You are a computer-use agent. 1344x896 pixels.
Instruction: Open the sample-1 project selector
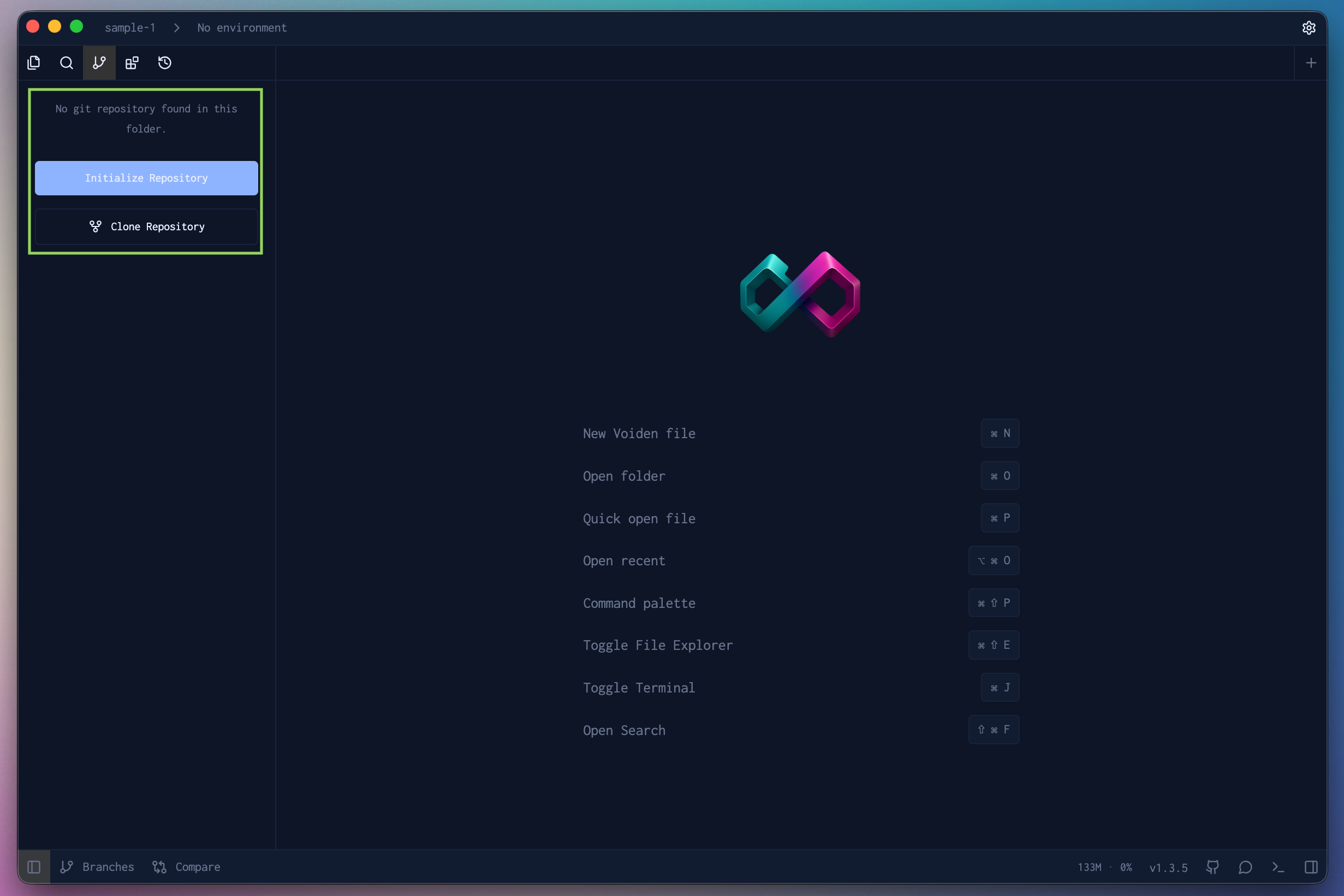130,28
